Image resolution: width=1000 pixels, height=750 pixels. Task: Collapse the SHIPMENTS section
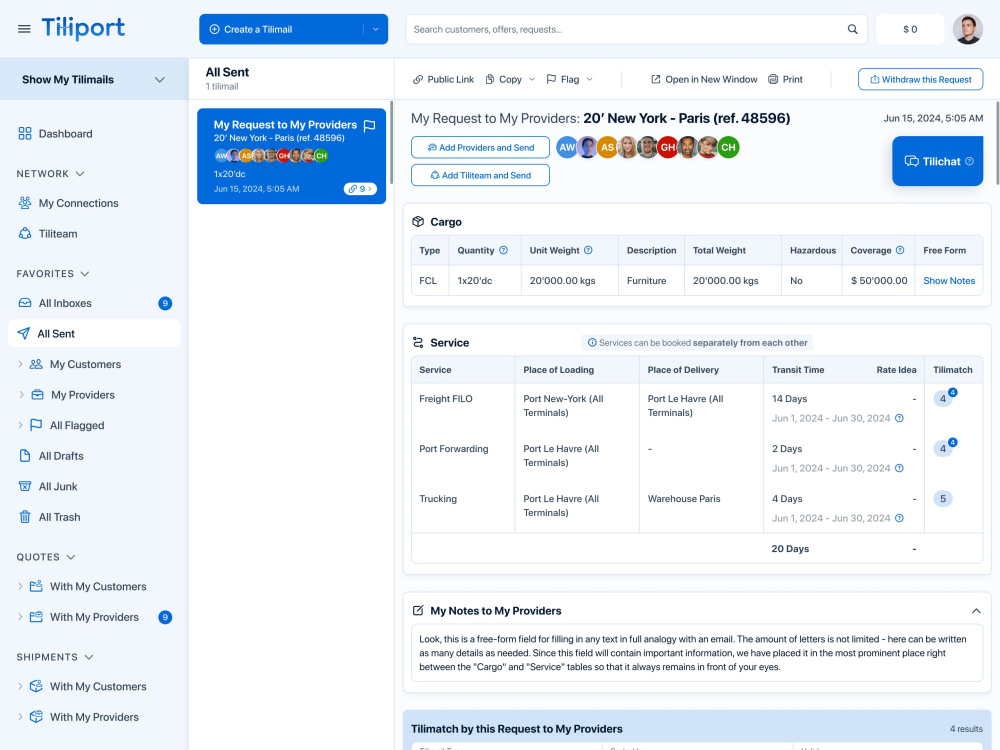tap(89, 657)
